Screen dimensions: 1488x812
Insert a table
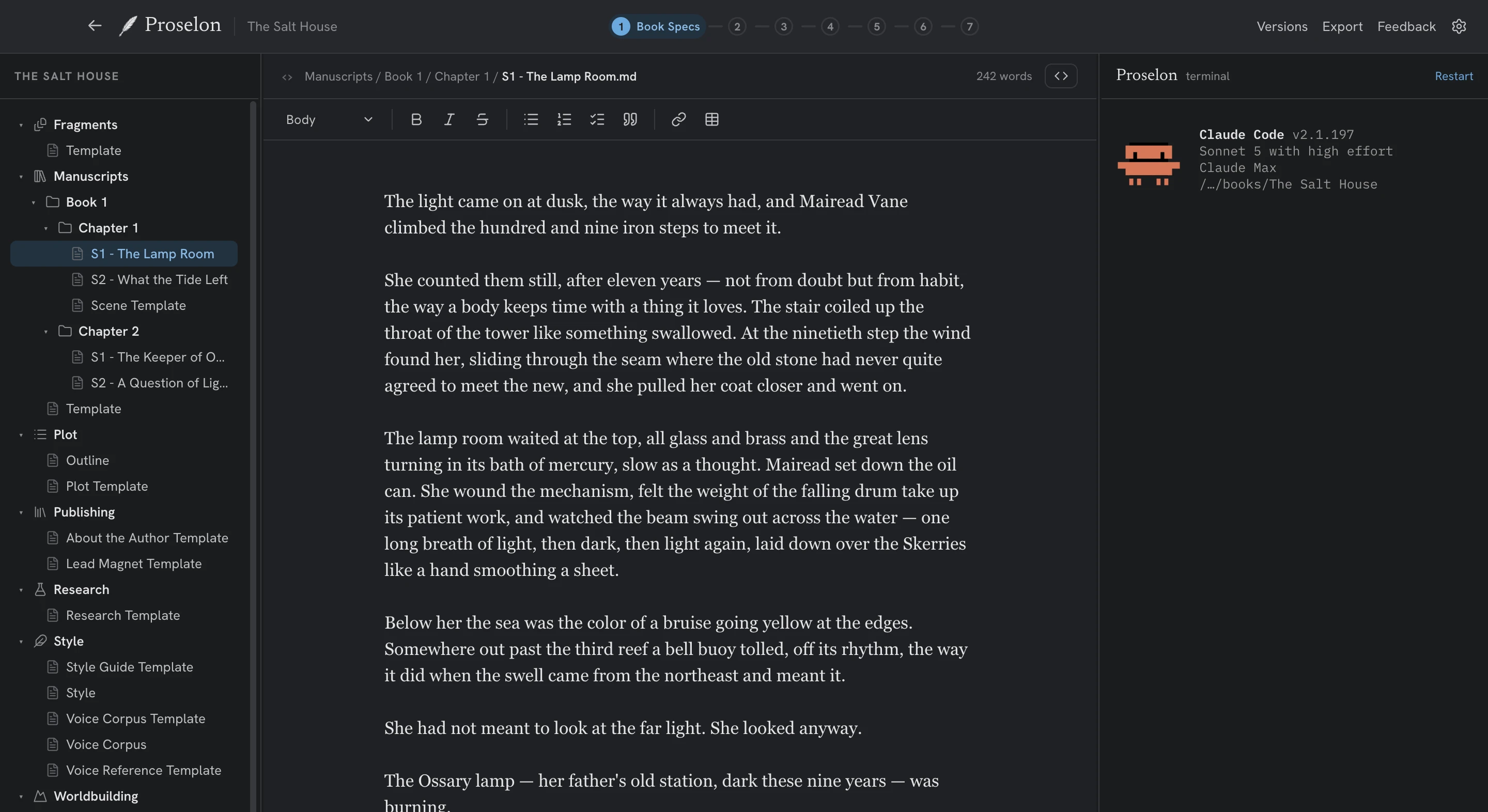point(711,119)
